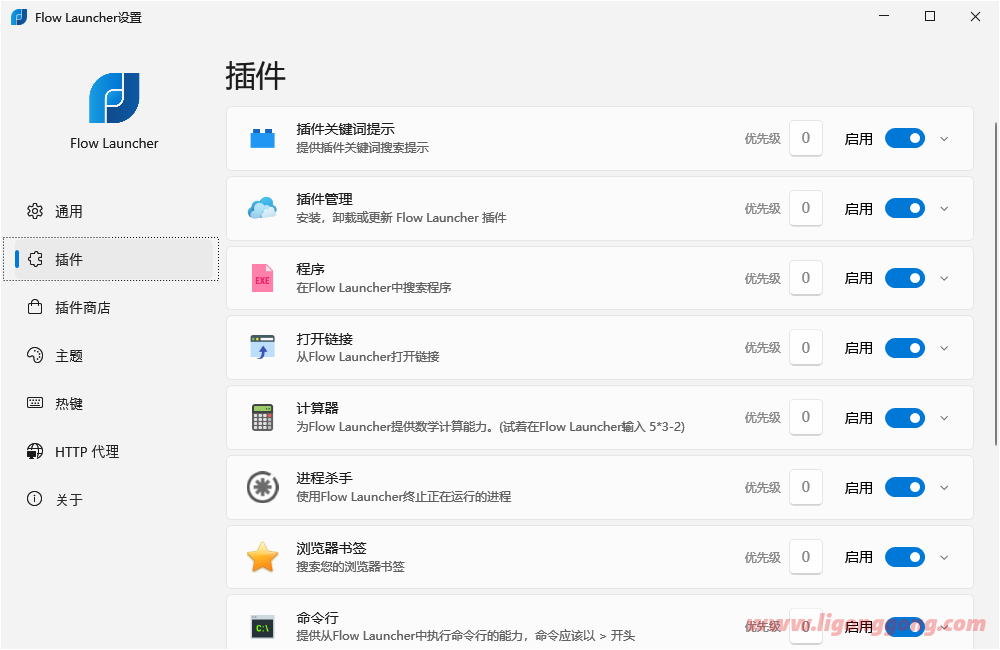Click the text 提供插件关键词搜索提示

(362, 147)
